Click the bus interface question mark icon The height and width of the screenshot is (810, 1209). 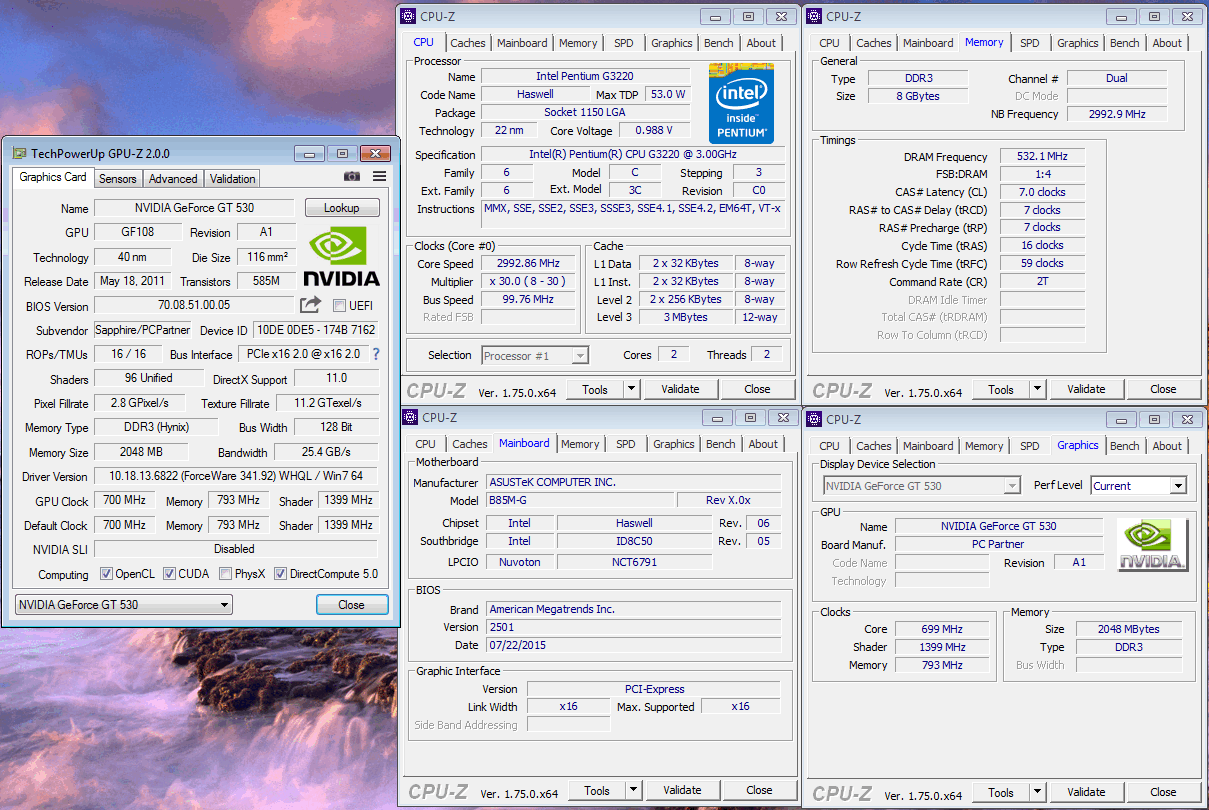pos(376,354)
